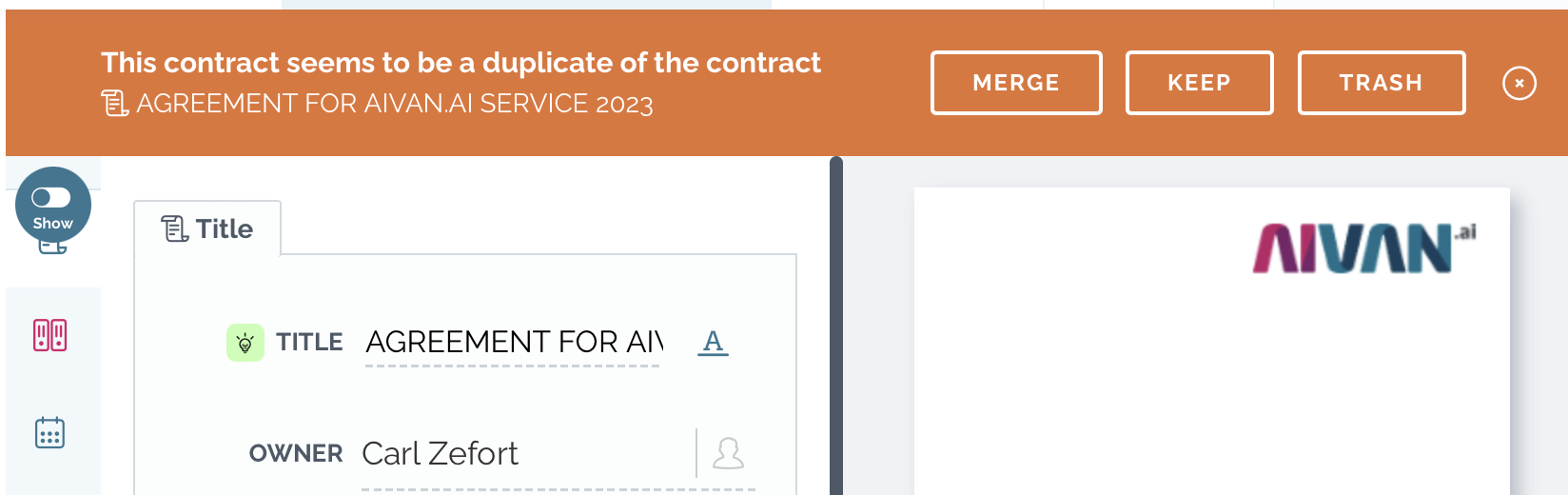Click the contract scroll icon in banner

pyautogui.click(x=115, y=103)
